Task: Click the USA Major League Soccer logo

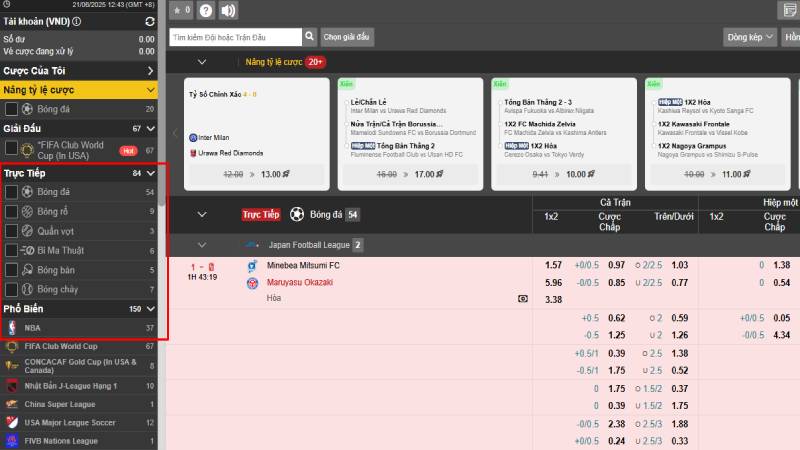Action: click(12, 422)
